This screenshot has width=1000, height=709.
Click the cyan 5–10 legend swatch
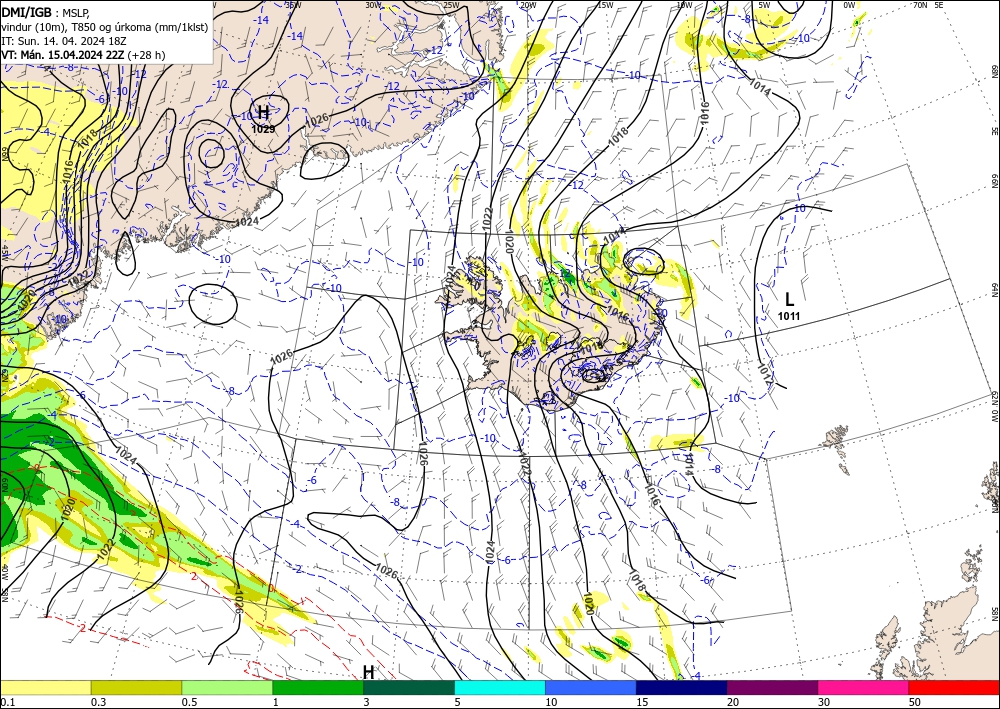(x=500, y=687)
